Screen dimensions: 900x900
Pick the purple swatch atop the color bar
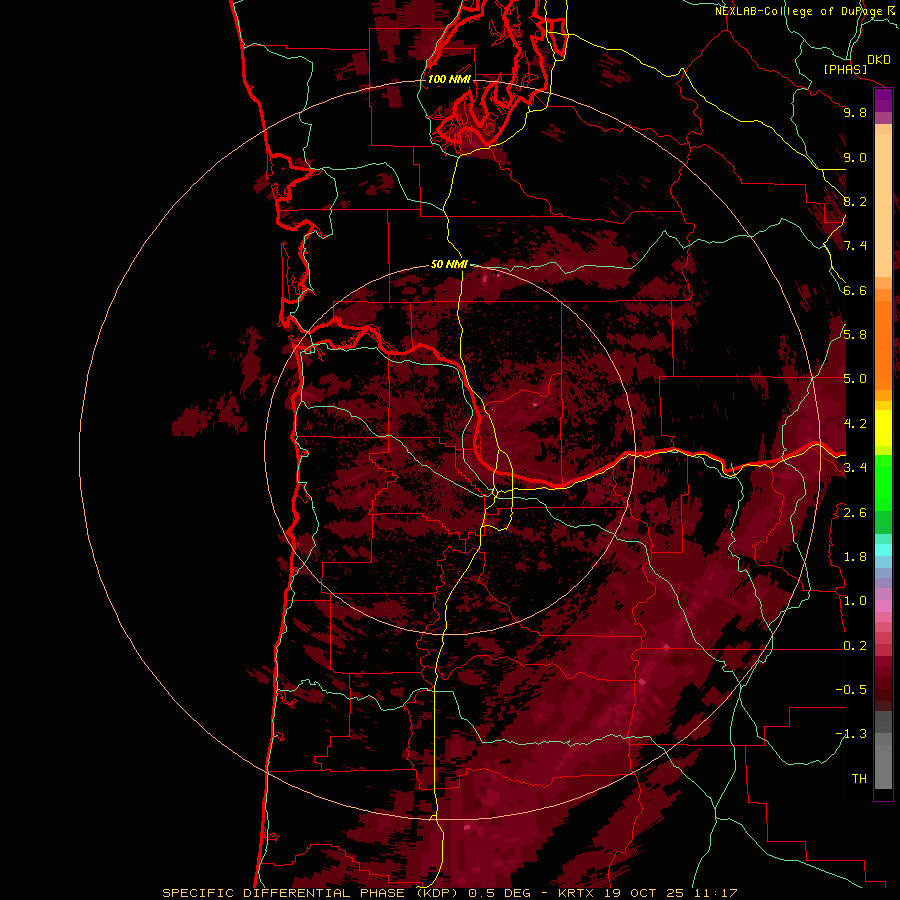click(883, 100)
